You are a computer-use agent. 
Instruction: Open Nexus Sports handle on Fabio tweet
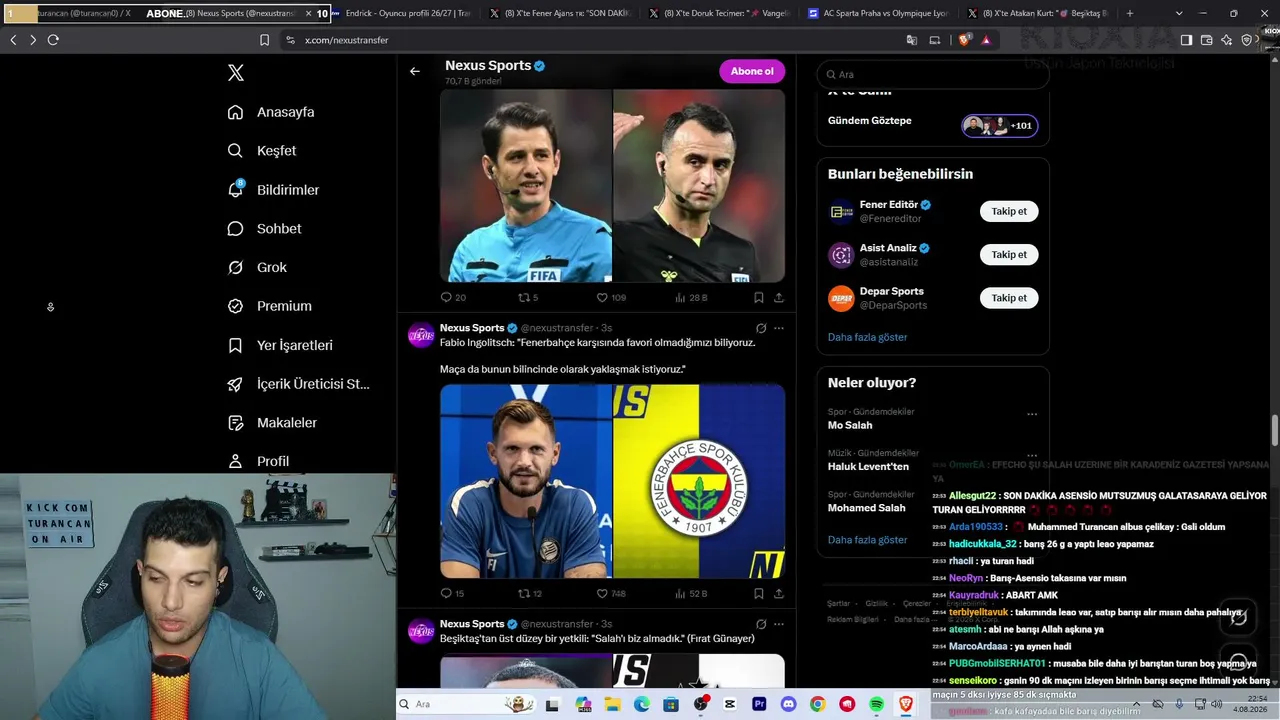(557, 328)
